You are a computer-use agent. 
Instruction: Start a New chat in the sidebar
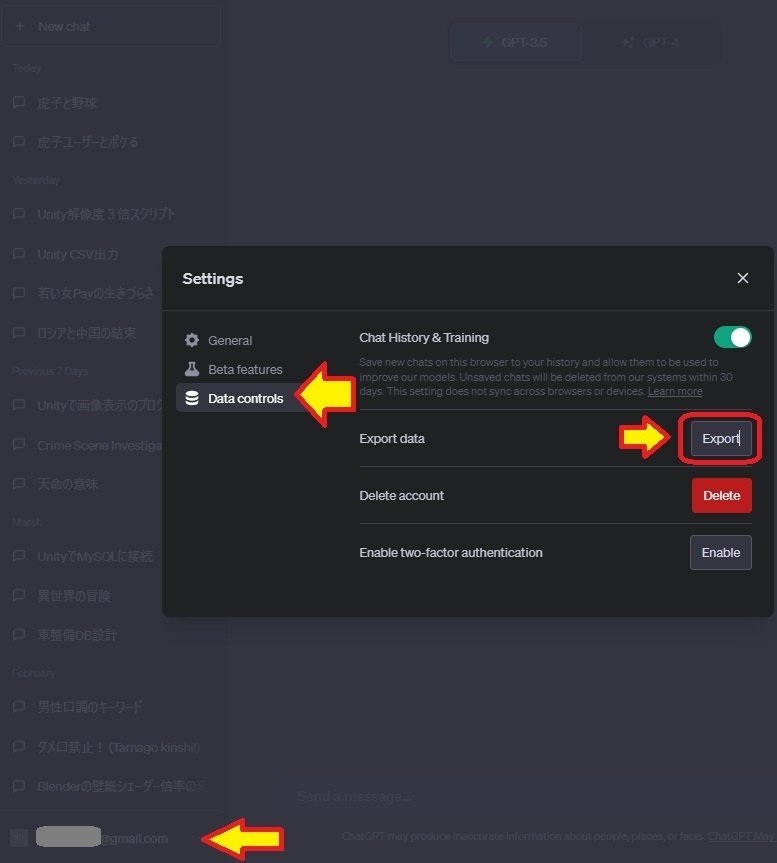click(x=111, y=26)
